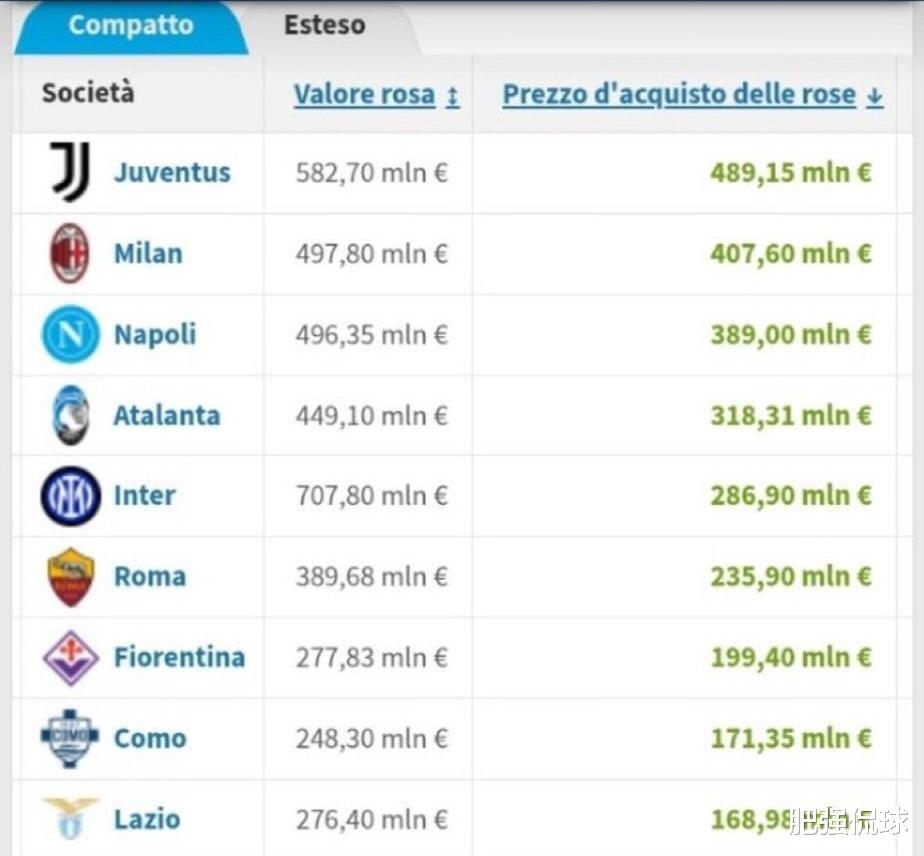Click the Roma crest icon
Image resolution: width=924 pixels, height=856 pixels.
[x=70, y=577]
